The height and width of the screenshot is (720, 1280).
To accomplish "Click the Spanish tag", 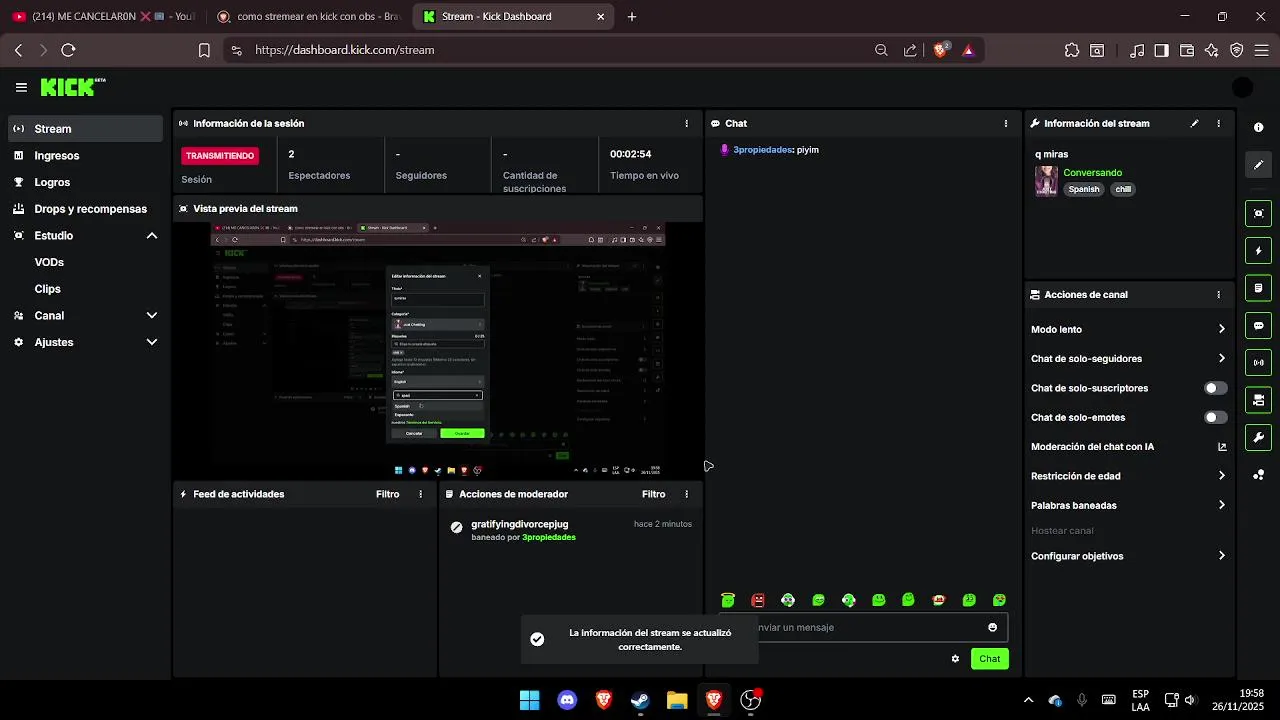I will click(x=1084, y=189).
